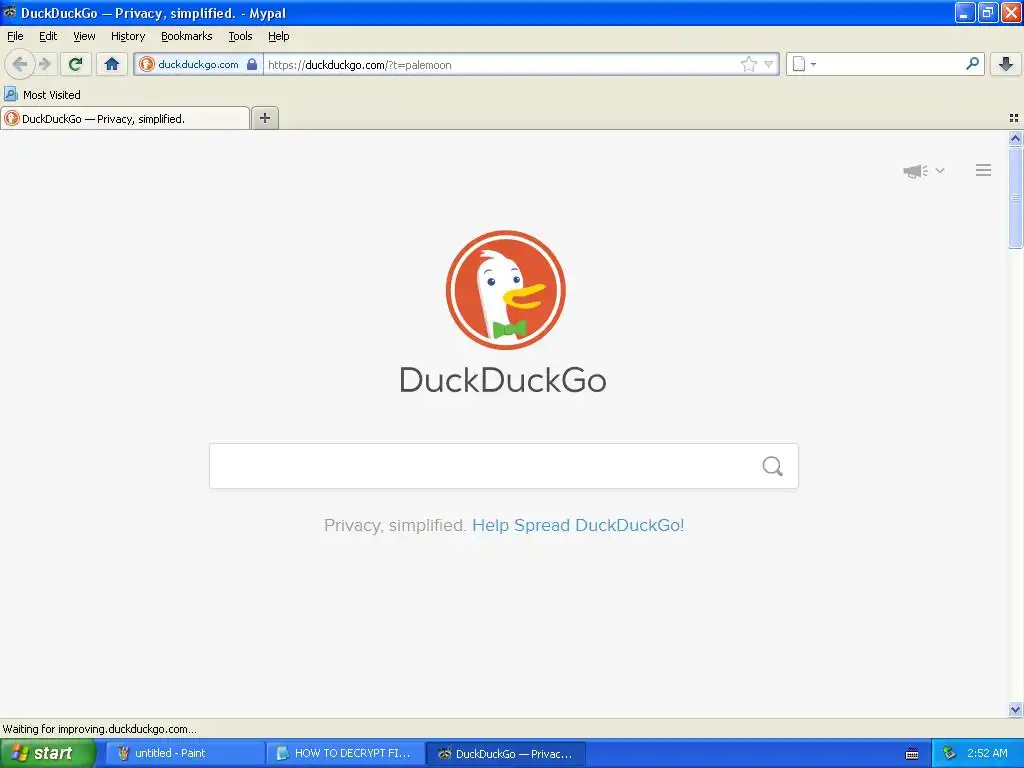The height and width of the screenshot is (768, 1024).
Task: Select the DuckDuckGo — Privacy, simplified tab
Action: [x=125, y=118]
